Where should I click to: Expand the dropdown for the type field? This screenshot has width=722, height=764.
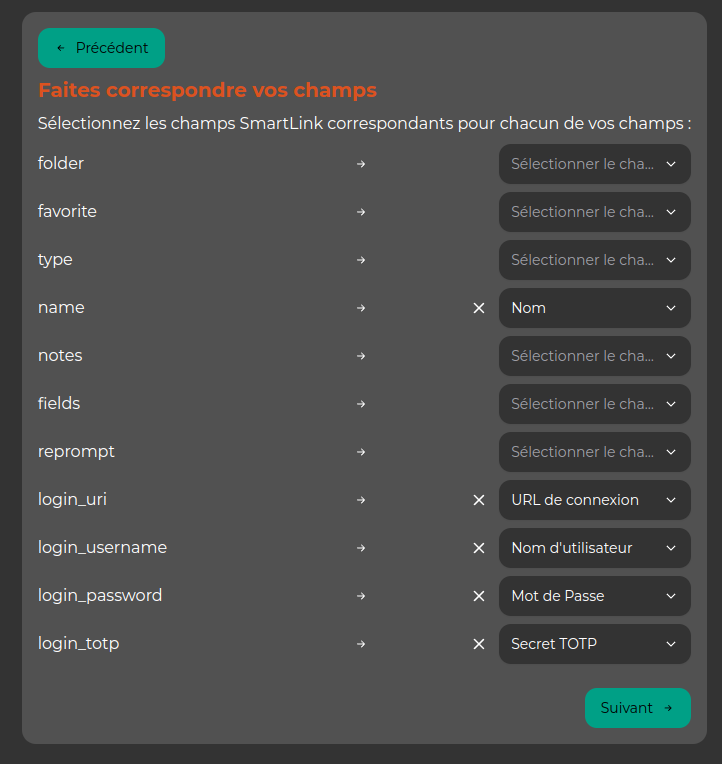coord(594,260)
